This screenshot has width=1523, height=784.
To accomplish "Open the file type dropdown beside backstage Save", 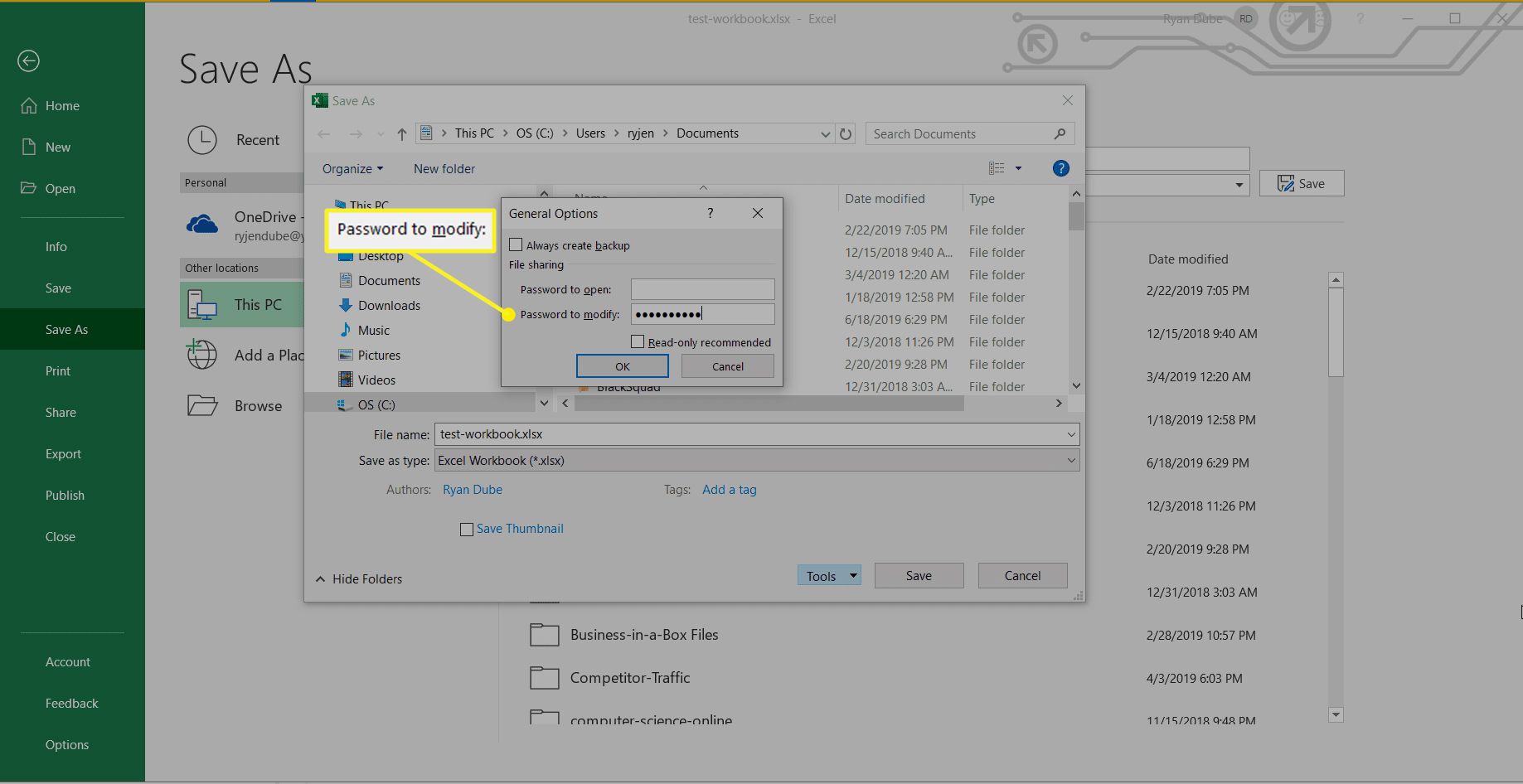I will [1239, 185].
